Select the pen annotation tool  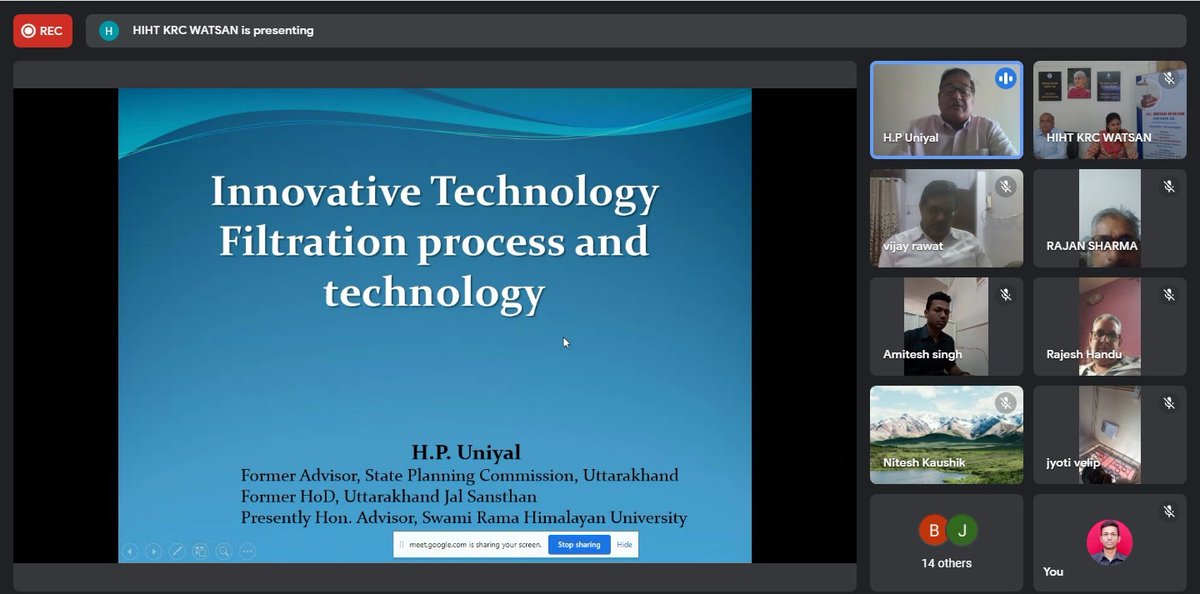click(177, 551)
